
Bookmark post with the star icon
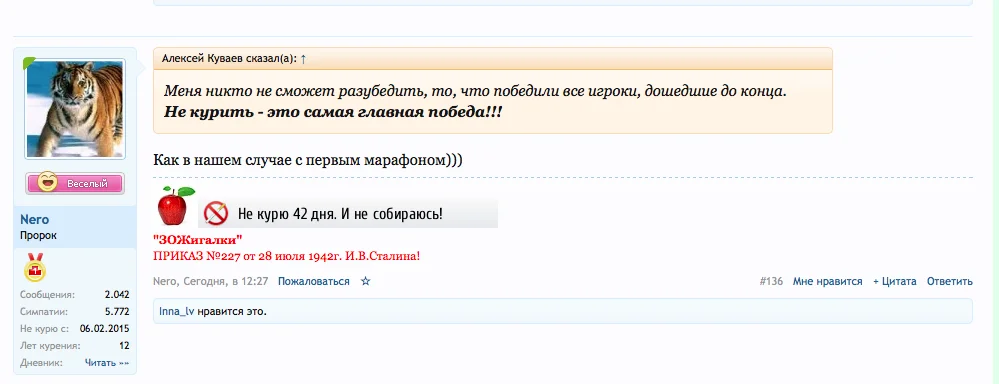pyautogui.click(x=366, y=281)
